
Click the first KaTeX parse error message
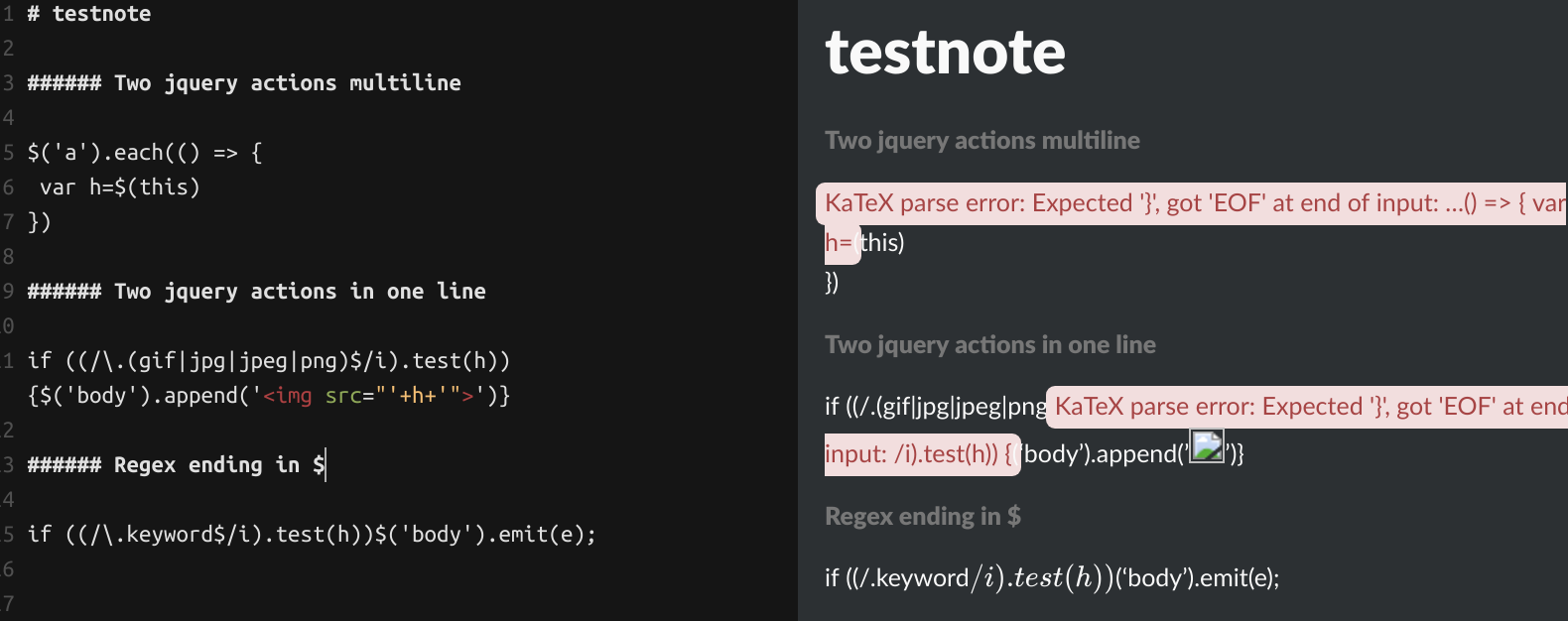tap(1191, 203)
